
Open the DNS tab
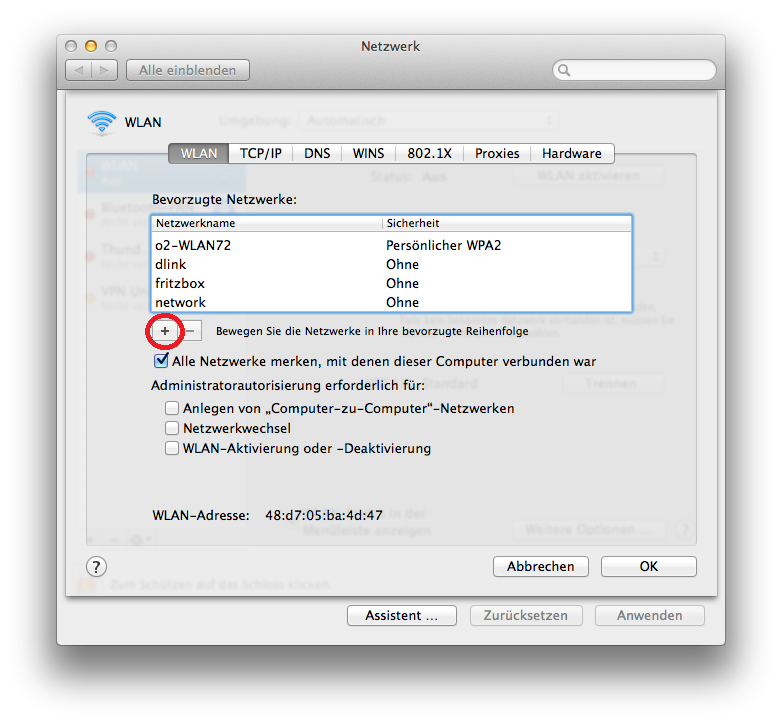pyautogui.click(x=317, y=154)
